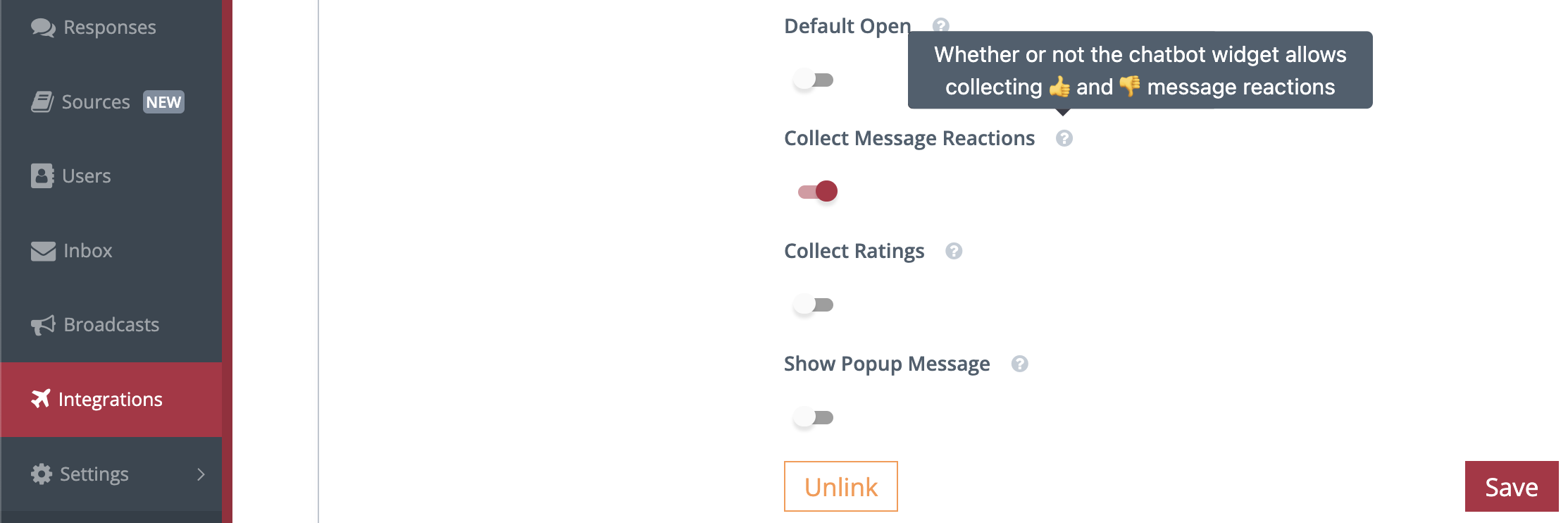1568x523 pixels.
Task: Open the Integrations menu item
Action: 111,400
